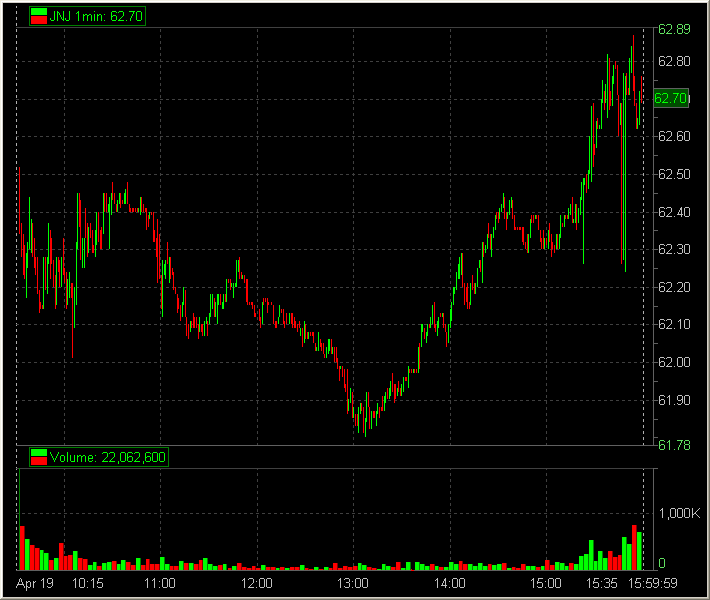Click the 15:59:59 time axis label
The width and height of the screenshot is (710, 600).
652,583
